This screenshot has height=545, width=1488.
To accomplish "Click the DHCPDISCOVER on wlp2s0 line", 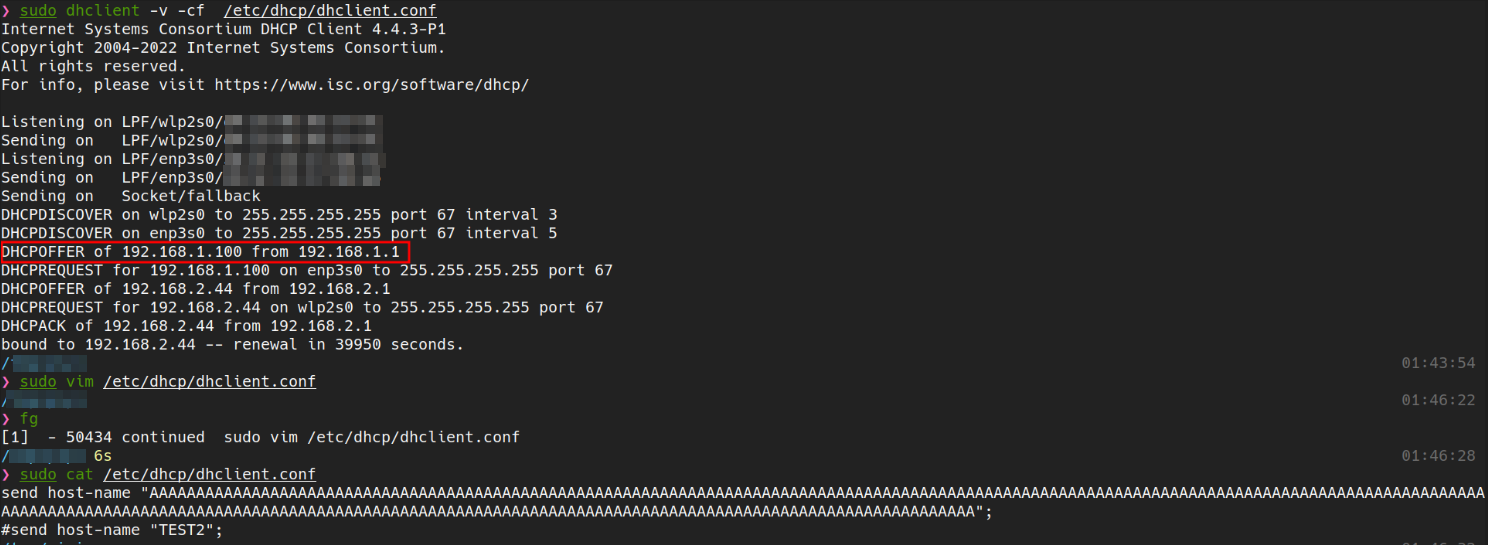I will coord(279,215).
